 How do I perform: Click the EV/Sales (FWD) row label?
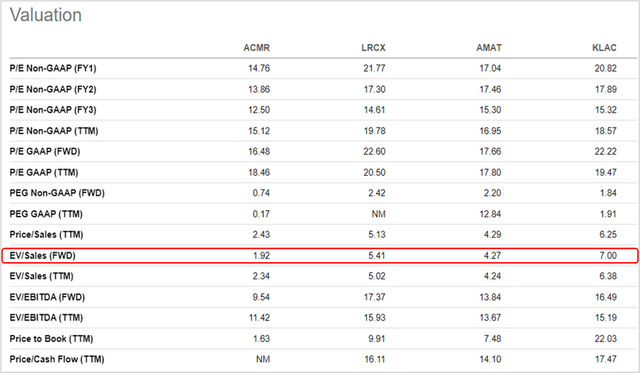[x=43, y=255]
